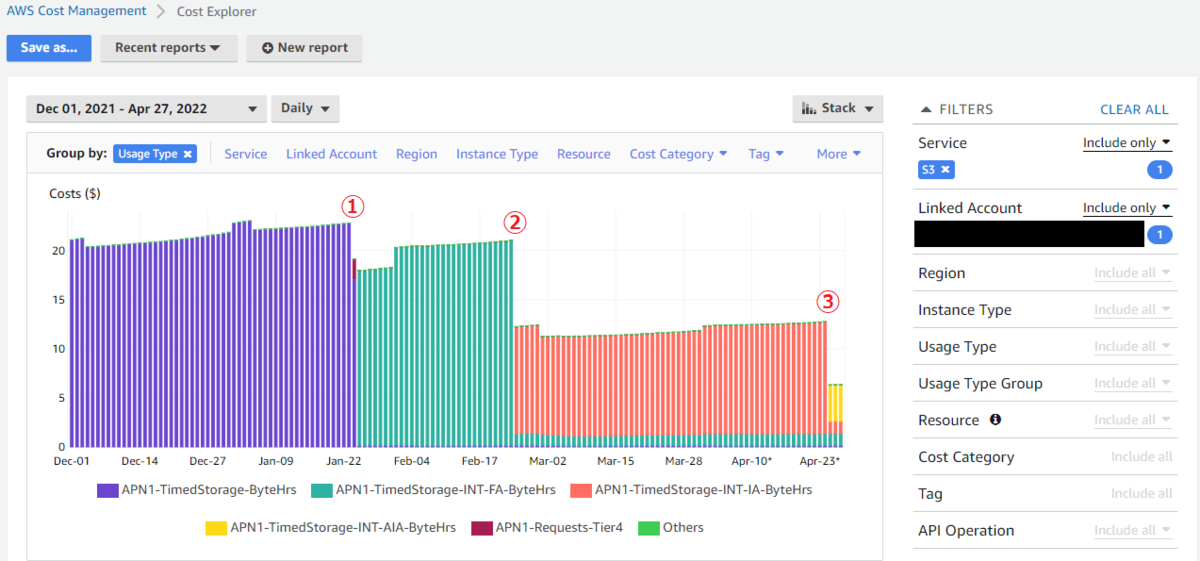Open Usage Type Group Include all dropdown

[1132, 384]
